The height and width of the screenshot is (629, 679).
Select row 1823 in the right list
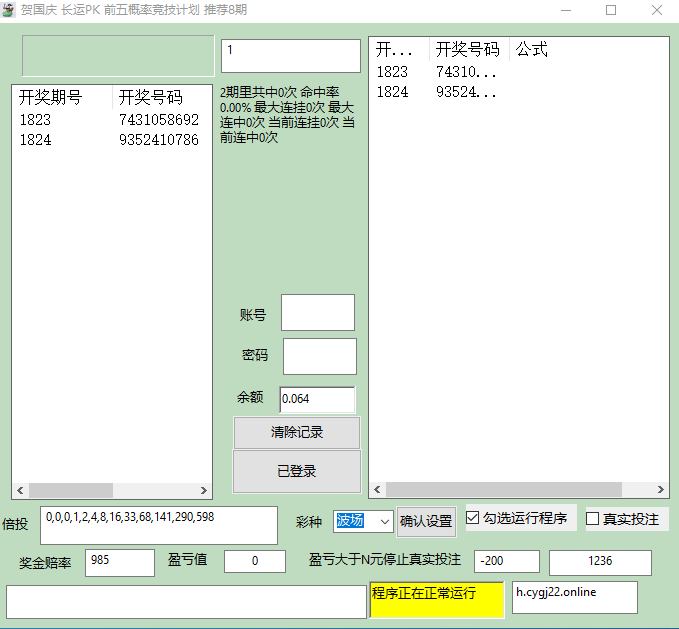pyautogui.click(x=392, y=72)
